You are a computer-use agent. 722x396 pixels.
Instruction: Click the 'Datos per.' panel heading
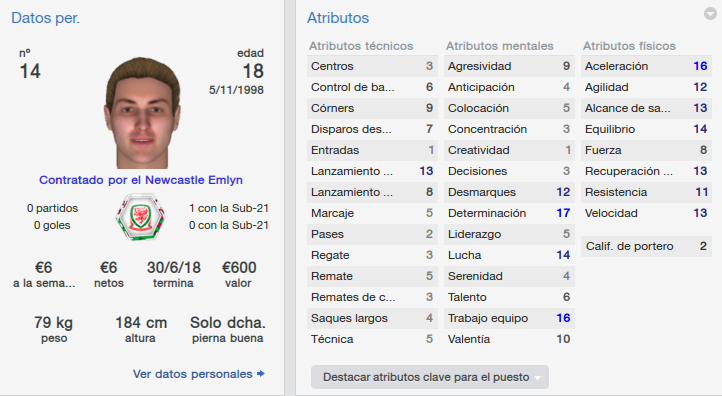tap(45, 18)
